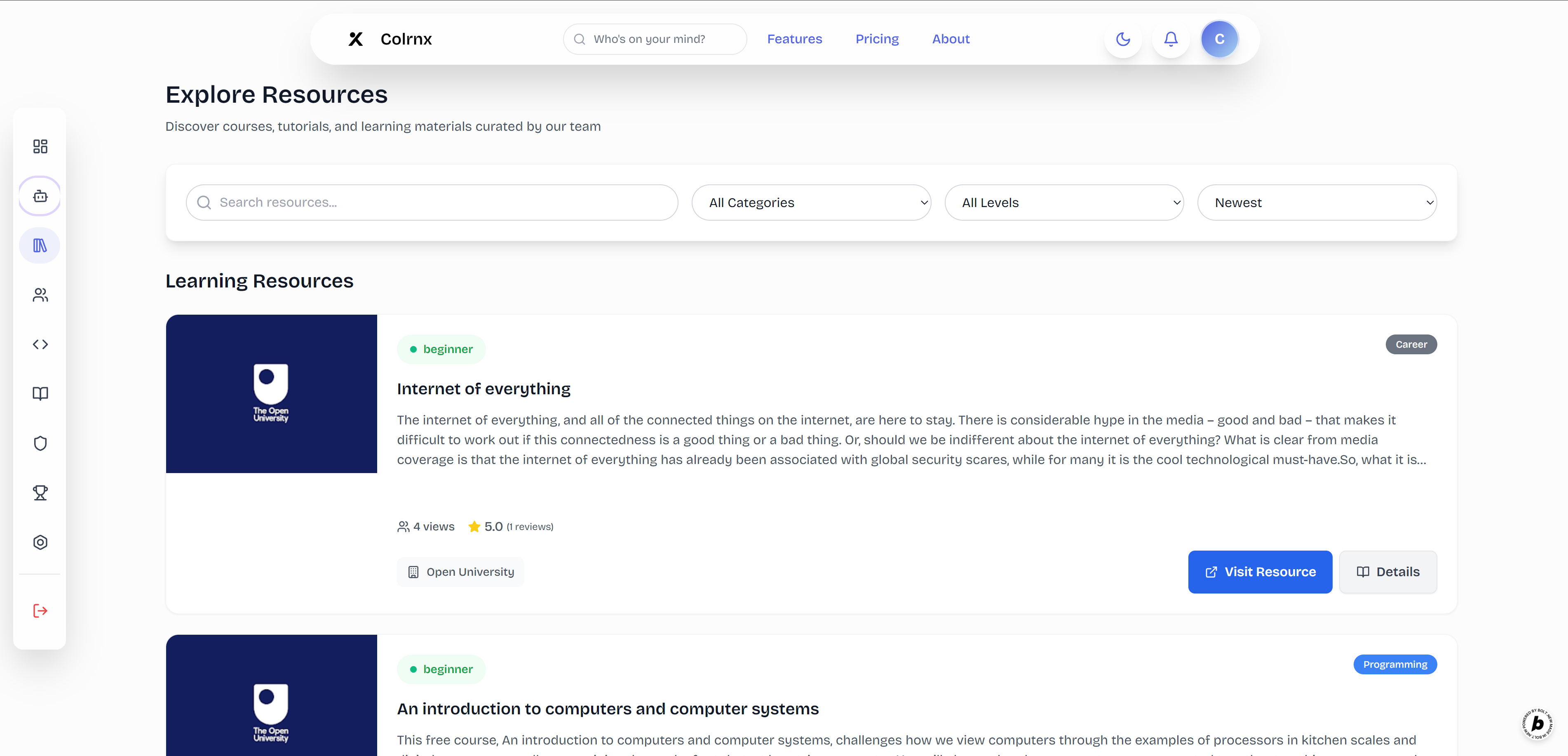This screenshot has height=756, width=1568.
Task: Open the community users sidebar icon
Action: (x=40, y=295)
